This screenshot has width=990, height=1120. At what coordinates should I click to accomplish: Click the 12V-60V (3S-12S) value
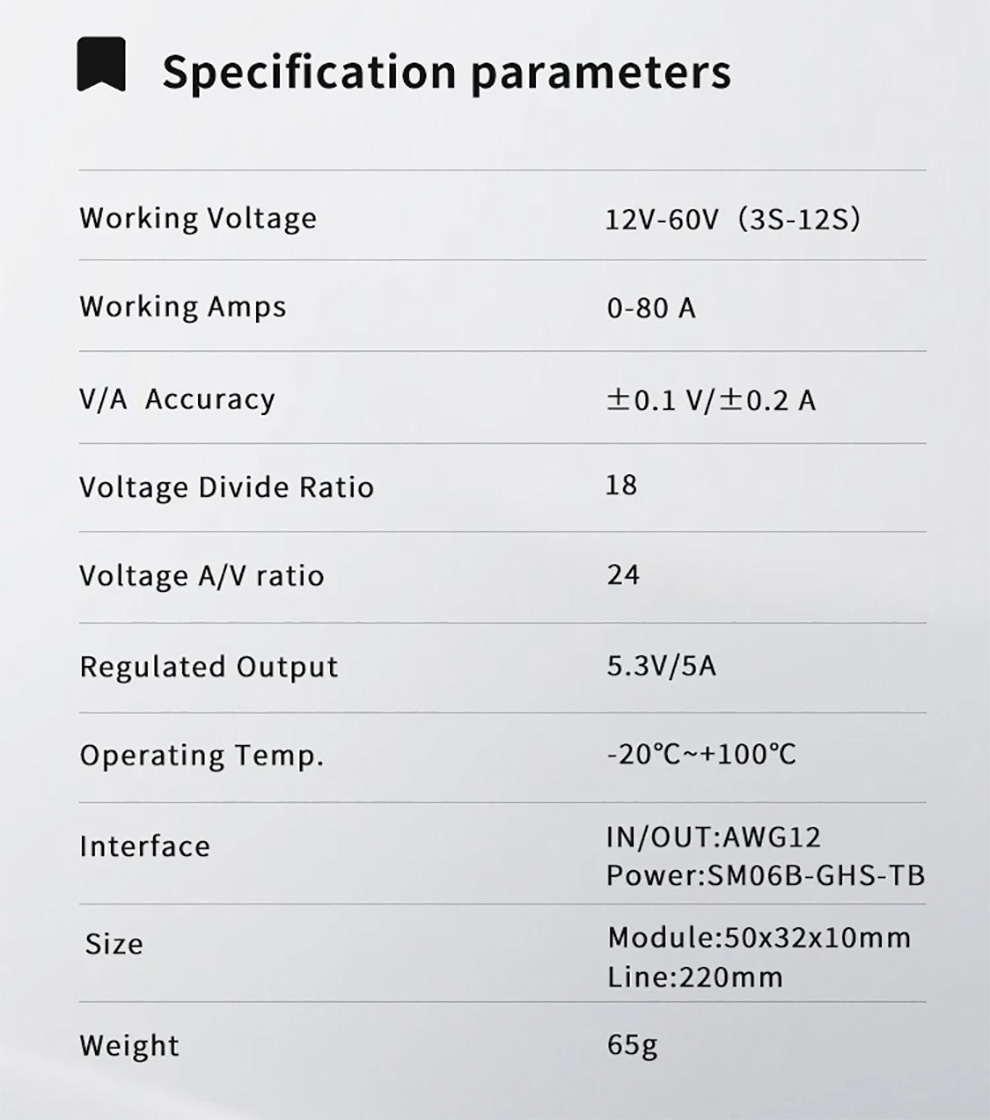tap(732, 219)
